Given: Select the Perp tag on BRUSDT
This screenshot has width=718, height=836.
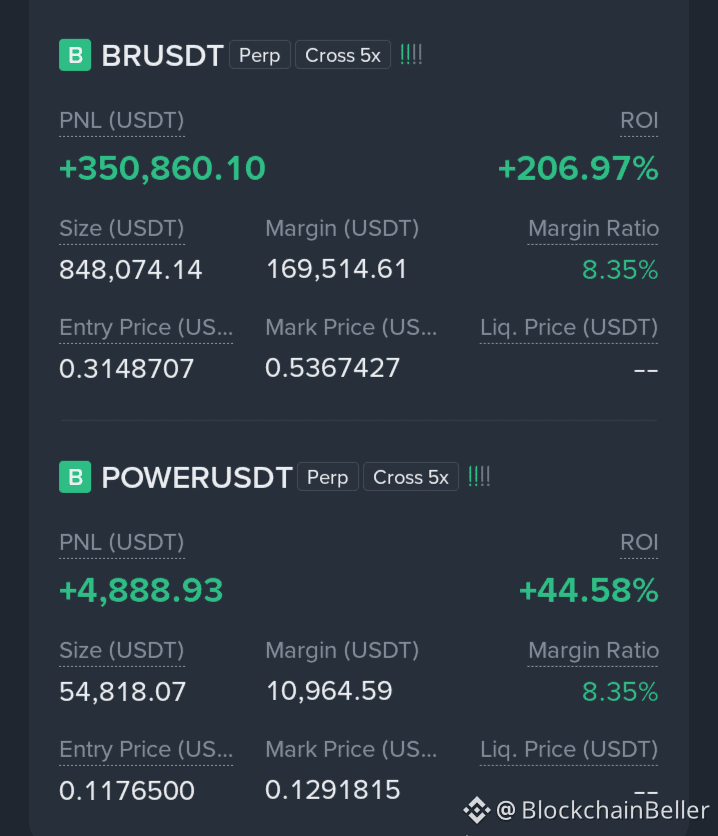Looking at the screenshot, I should (260, 55).
